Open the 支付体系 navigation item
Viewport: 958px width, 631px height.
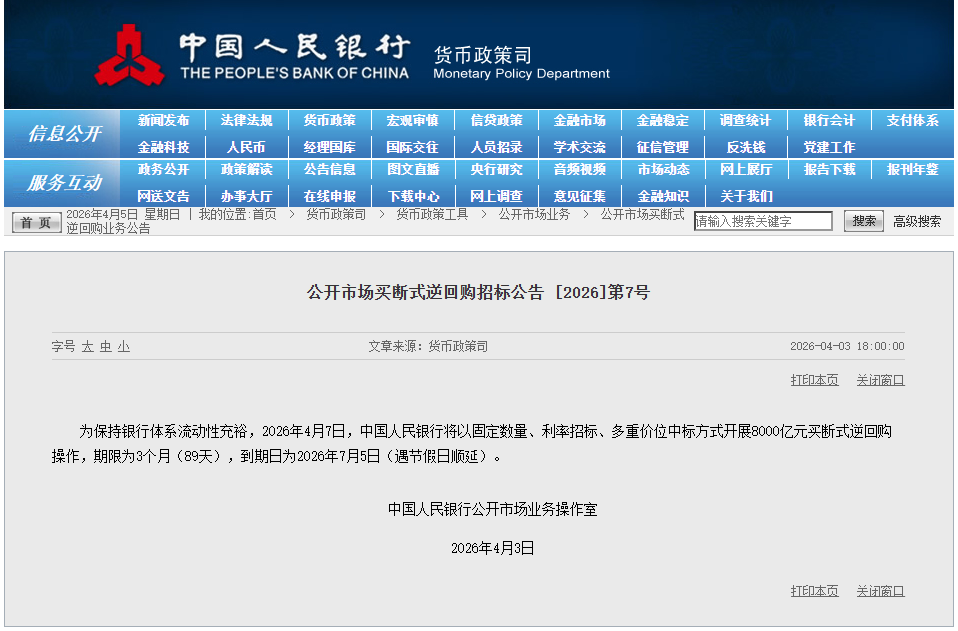click(912, 120)
